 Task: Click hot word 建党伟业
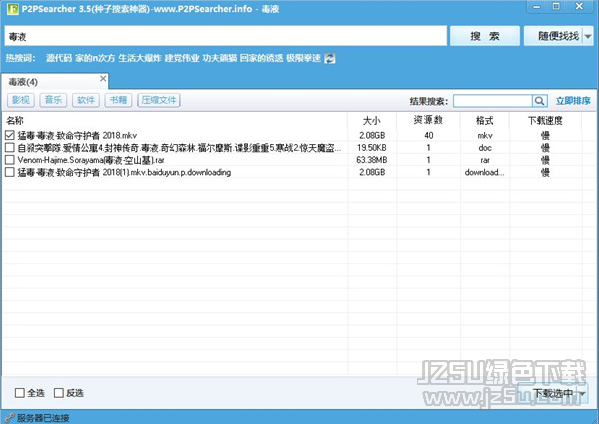coord(182,58)
